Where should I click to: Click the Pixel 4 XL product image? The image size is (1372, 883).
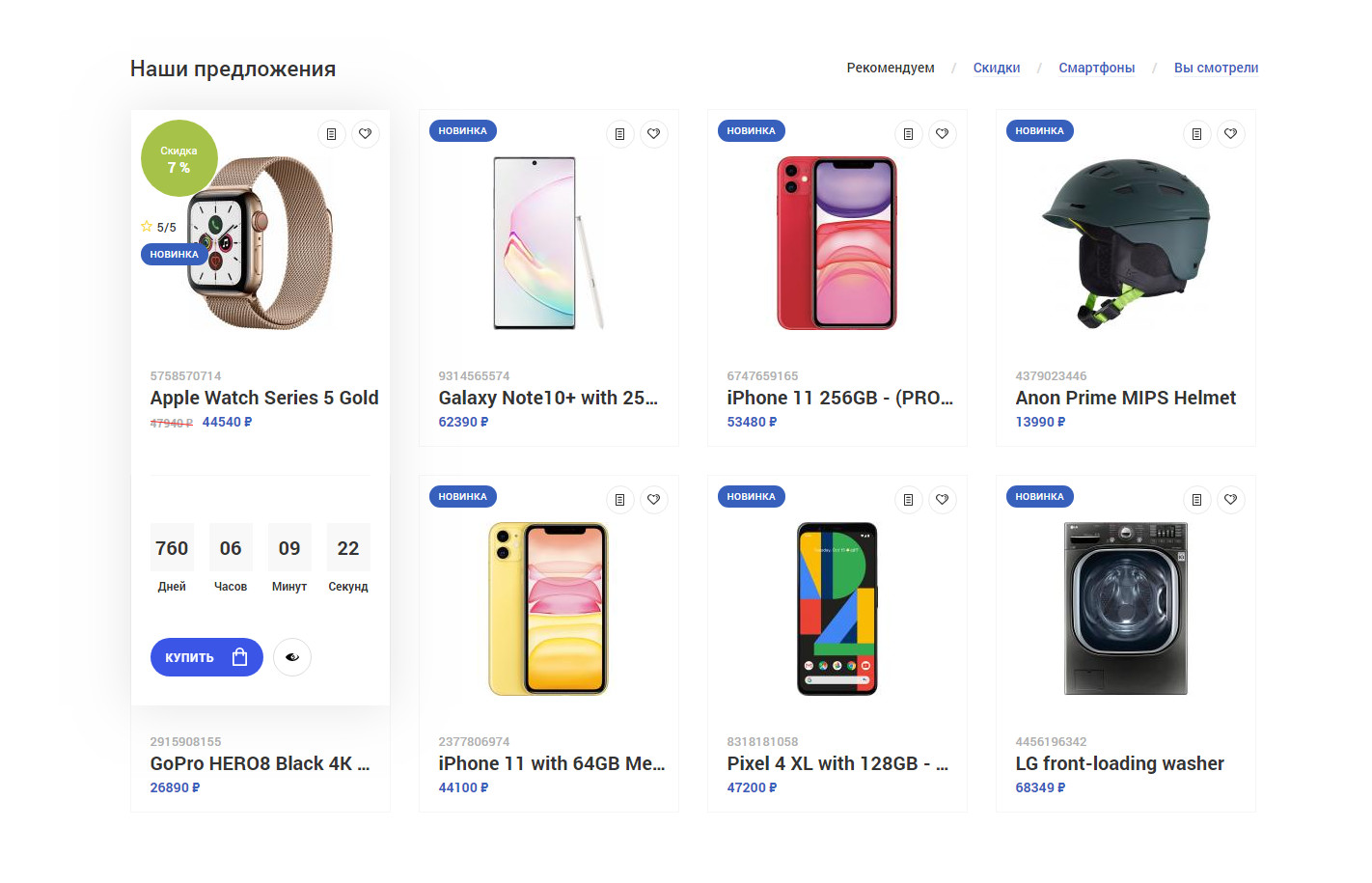coord(837,608)
